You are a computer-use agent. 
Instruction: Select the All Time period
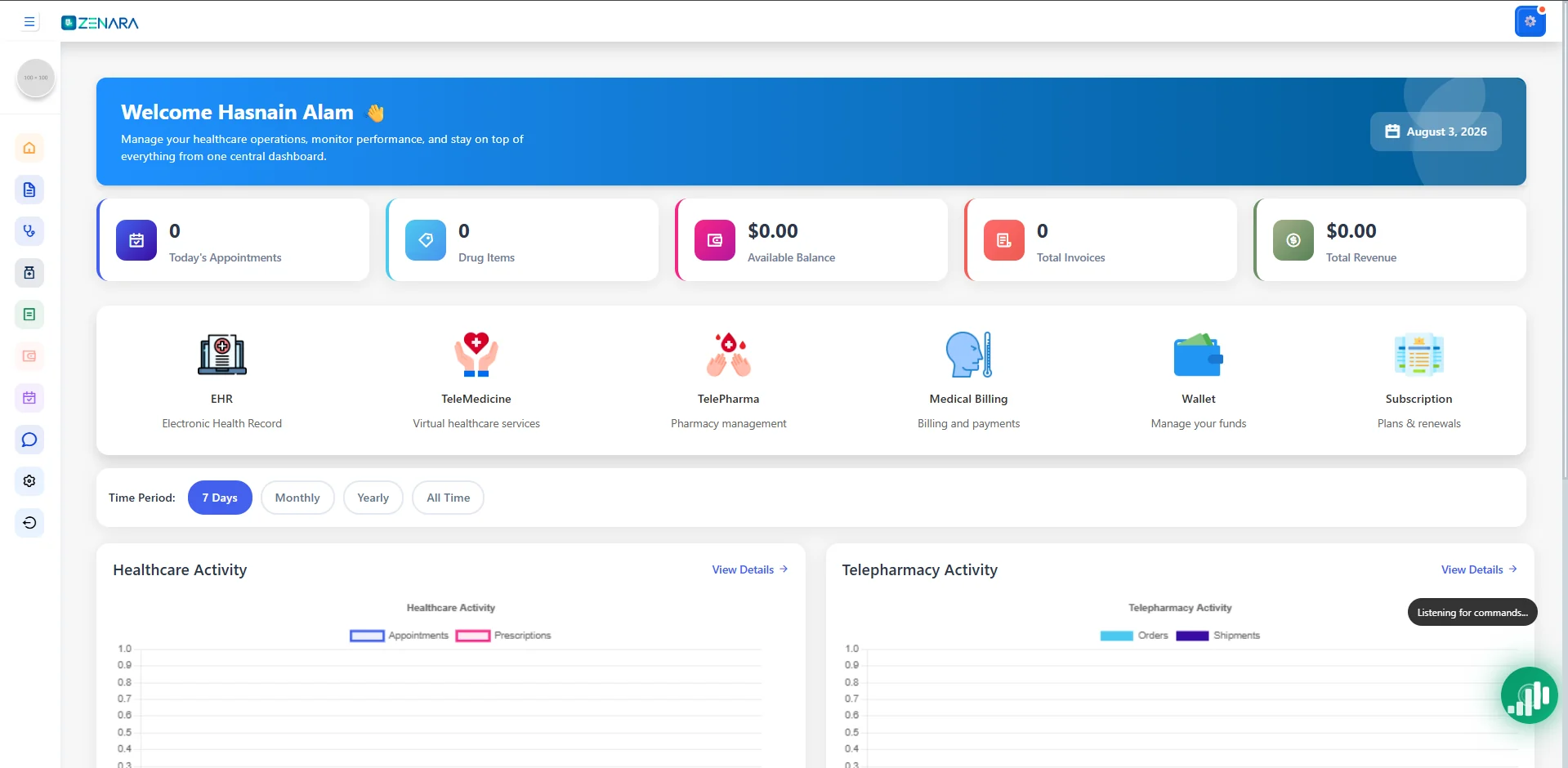(449, 498)
